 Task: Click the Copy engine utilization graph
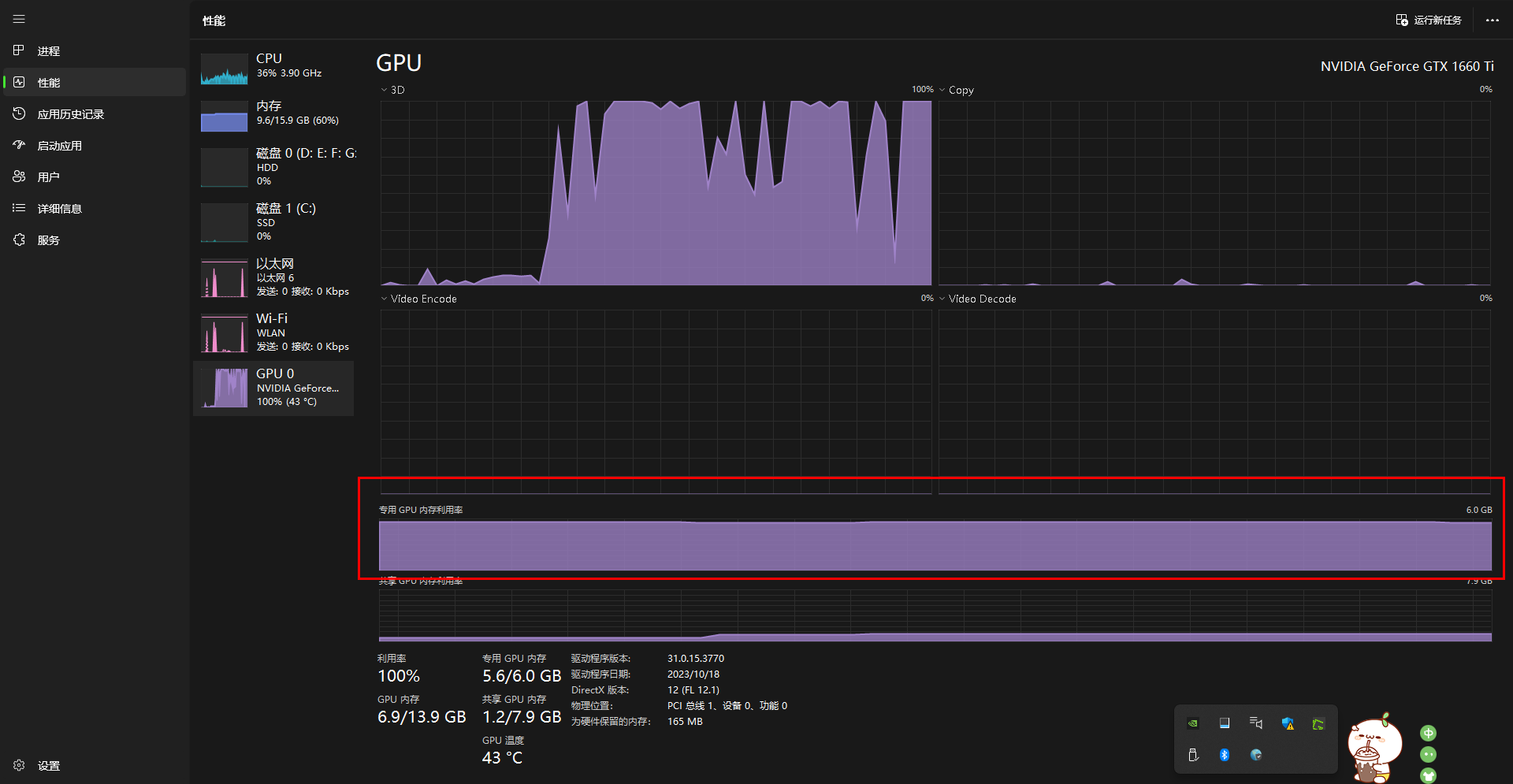tap(1214, 193)
